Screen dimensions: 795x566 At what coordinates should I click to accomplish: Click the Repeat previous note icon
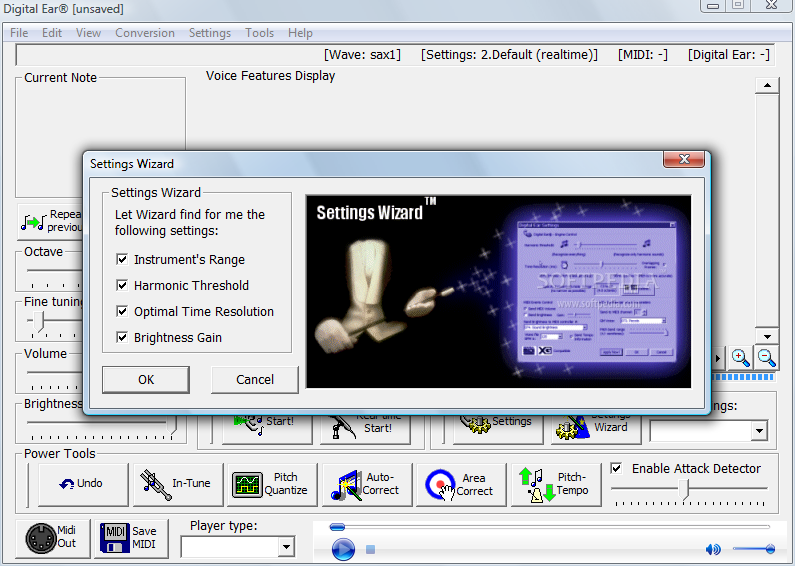pos(33,222)
